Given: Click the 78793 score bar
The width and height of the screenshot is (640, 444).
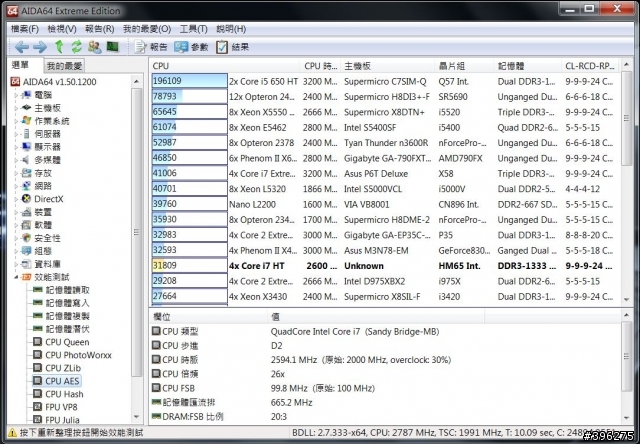Looking at the screenshot, I should (x=189, y=96).
